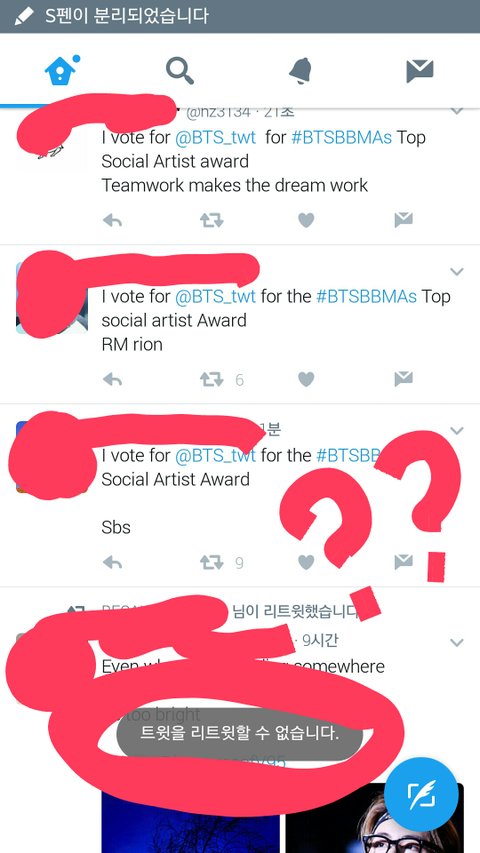Screen dimensions: 480x853
Task: Open #BTSBBMAs hashtag in first tweet
Action: pos(341,138)
